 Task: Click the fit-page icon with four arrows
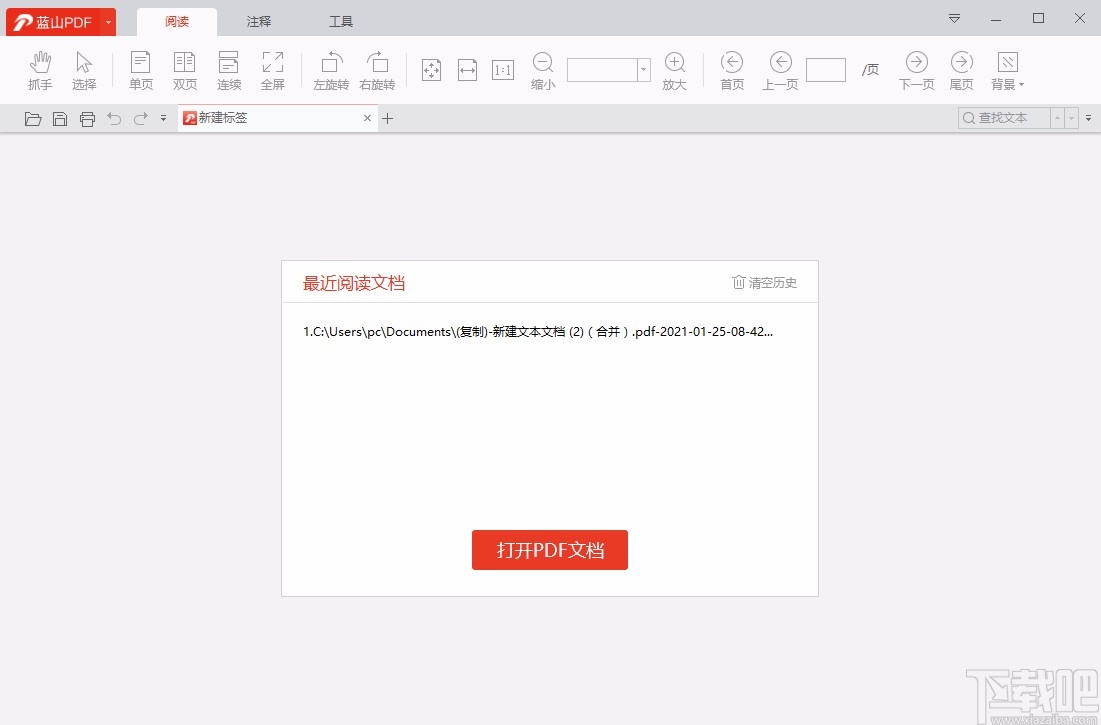pos(431,70)
